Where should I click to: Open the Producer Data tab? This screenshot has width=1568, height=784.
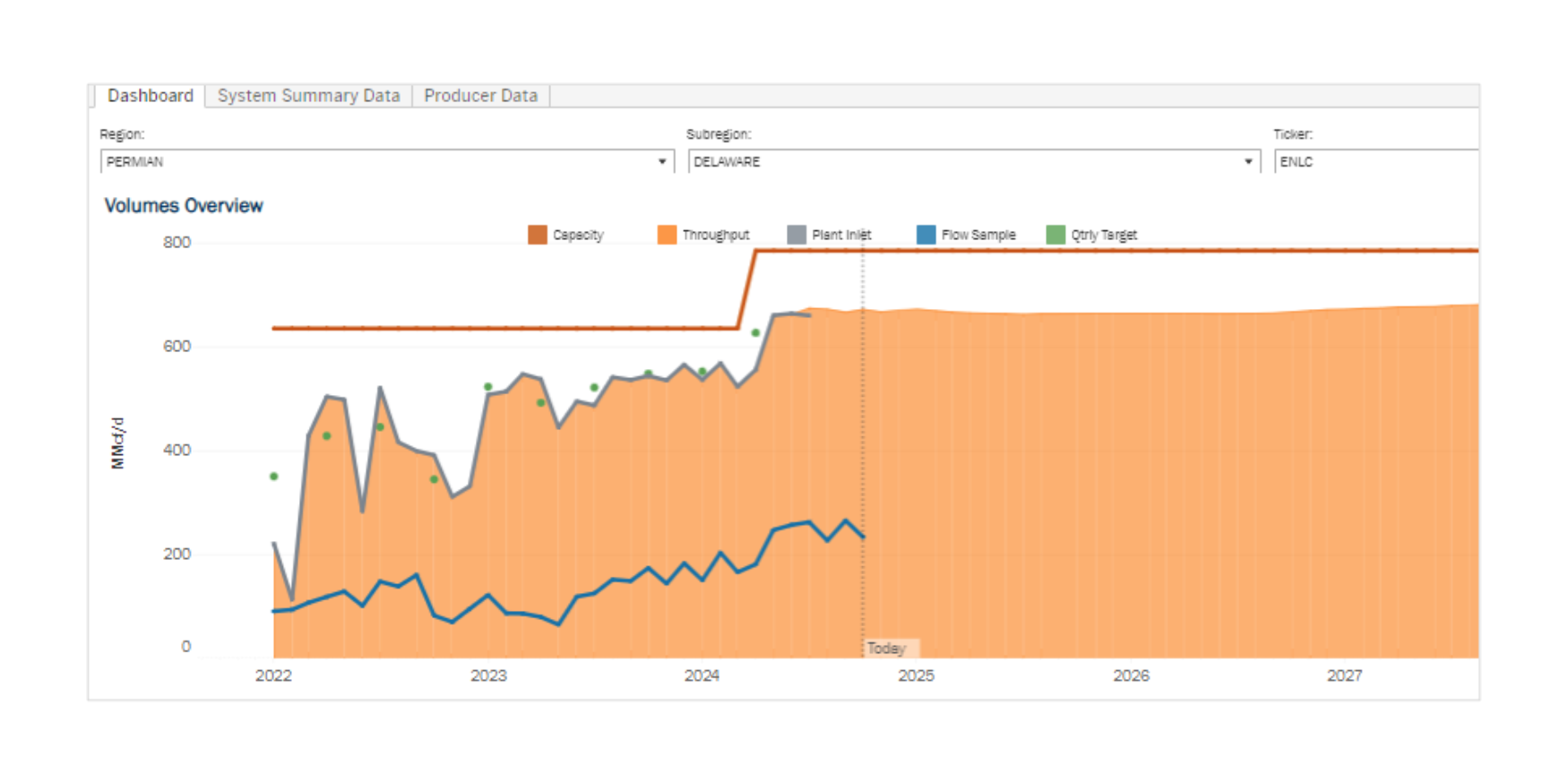point(481,96)
